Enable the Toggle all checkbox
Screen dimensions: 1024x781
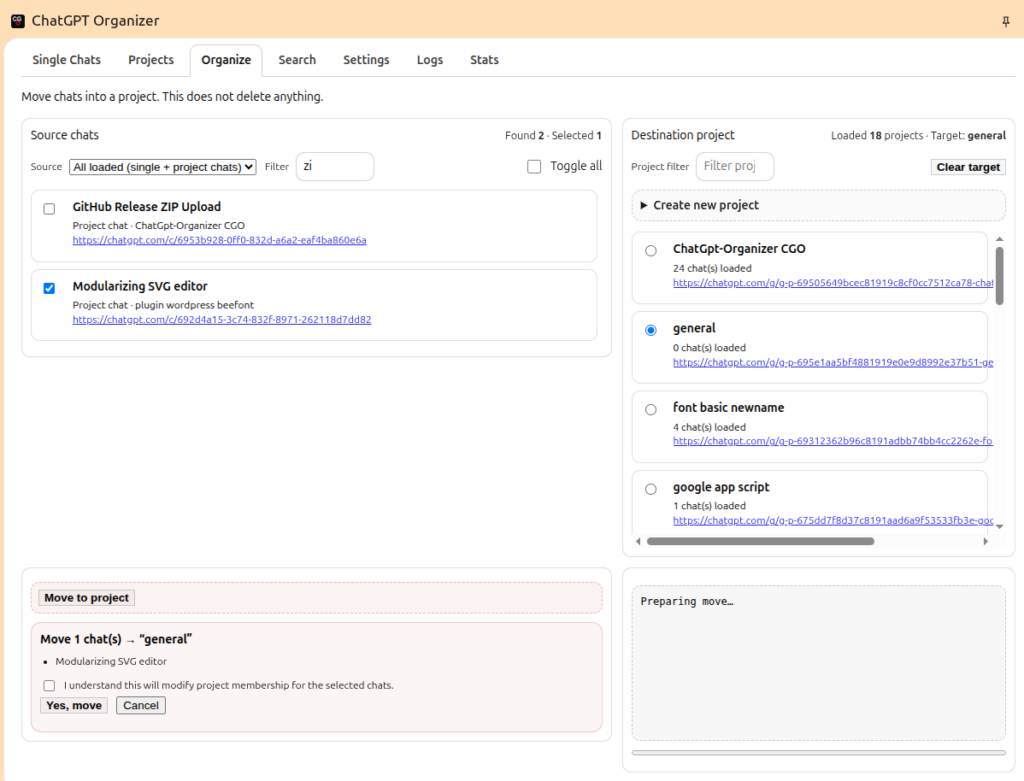point(534,166)
